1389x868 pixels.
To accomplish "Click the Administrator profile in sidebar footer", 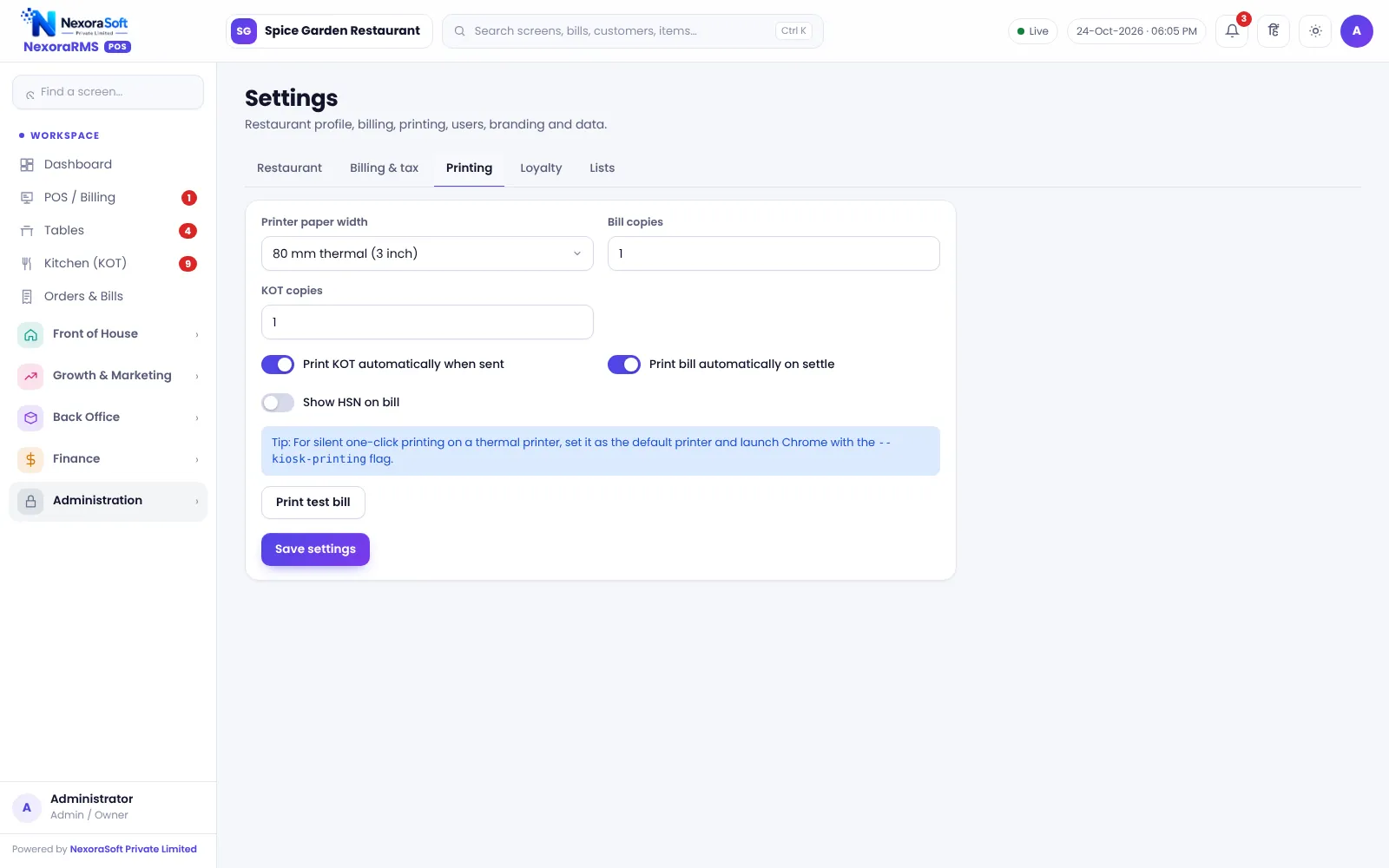I will click(108, 807).
